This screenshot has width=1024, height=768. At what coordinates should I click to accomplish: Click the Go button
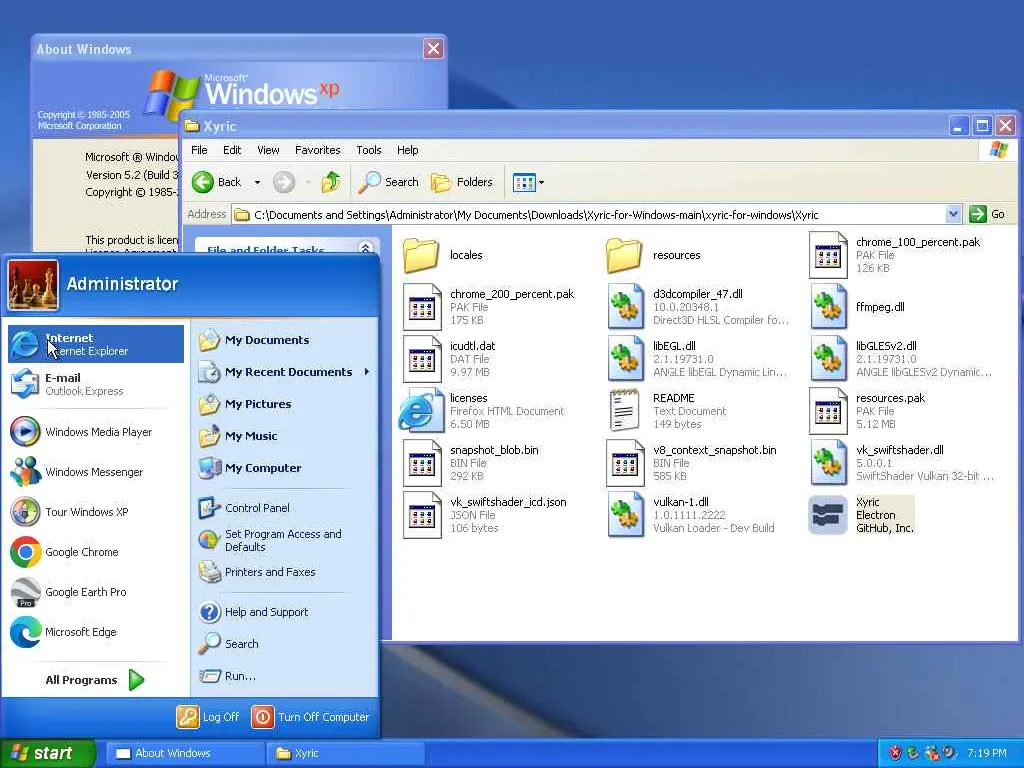[988, 214]
